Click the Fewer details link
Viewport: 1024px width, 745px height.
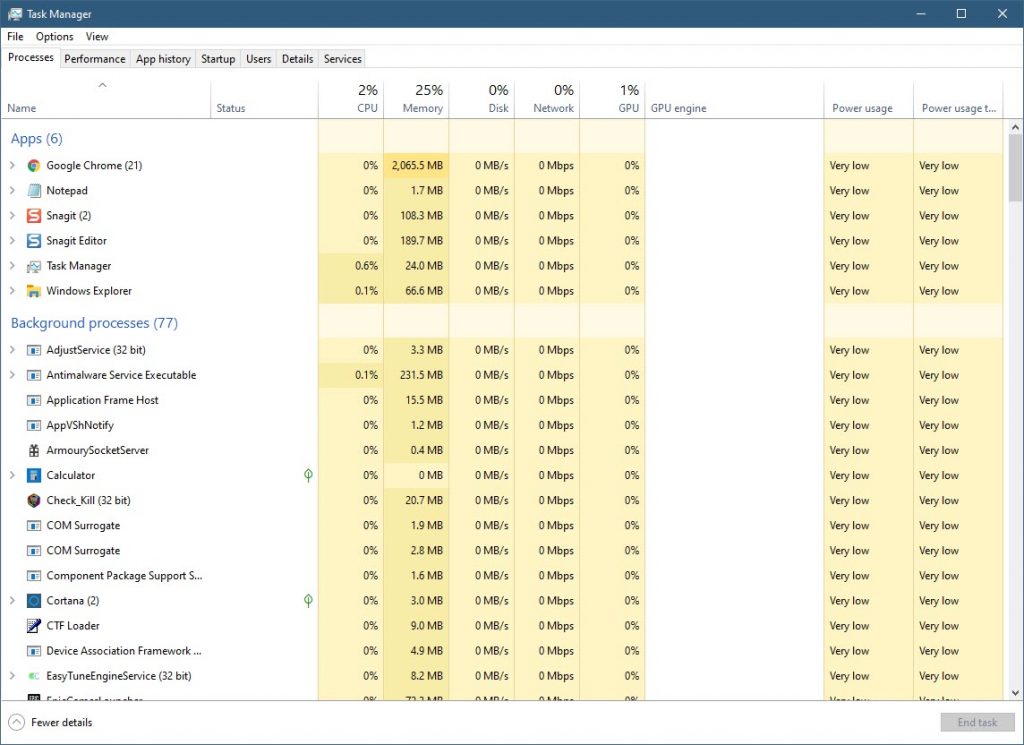click(x=61, y=722)
